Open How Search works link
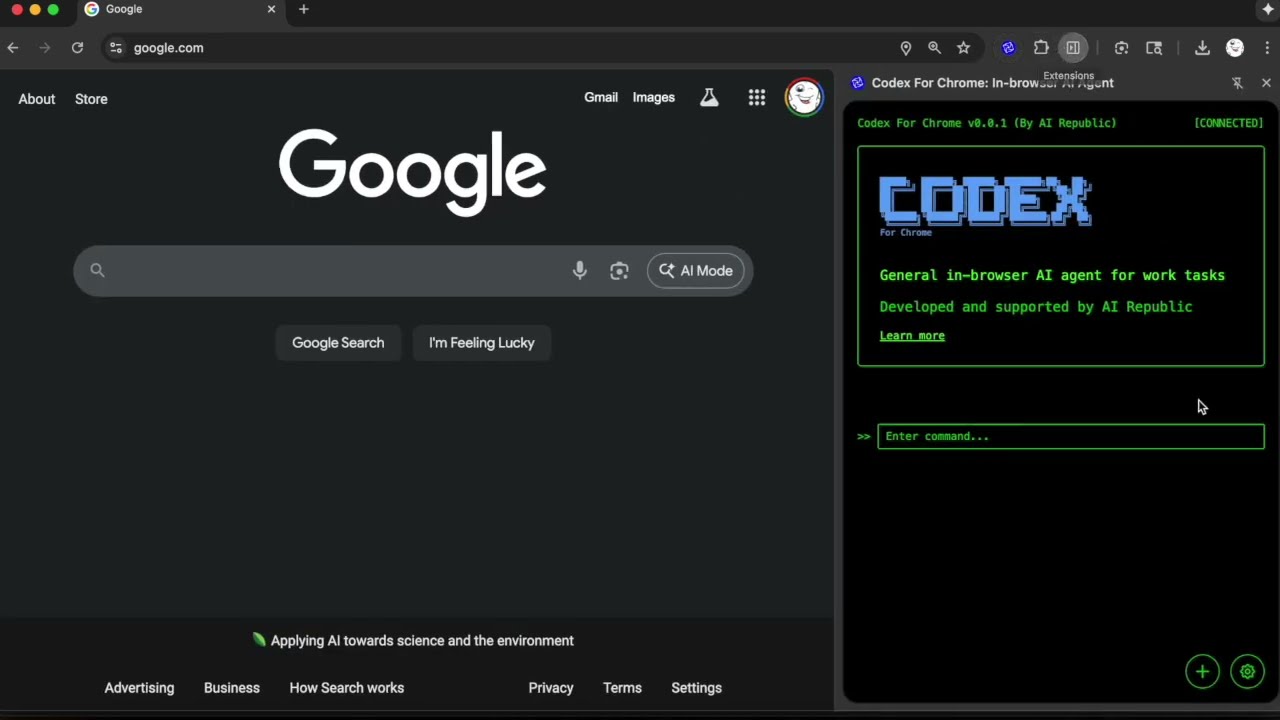Screen dimensions: 1280x720 pyautogui.click(x=347, y=688)
